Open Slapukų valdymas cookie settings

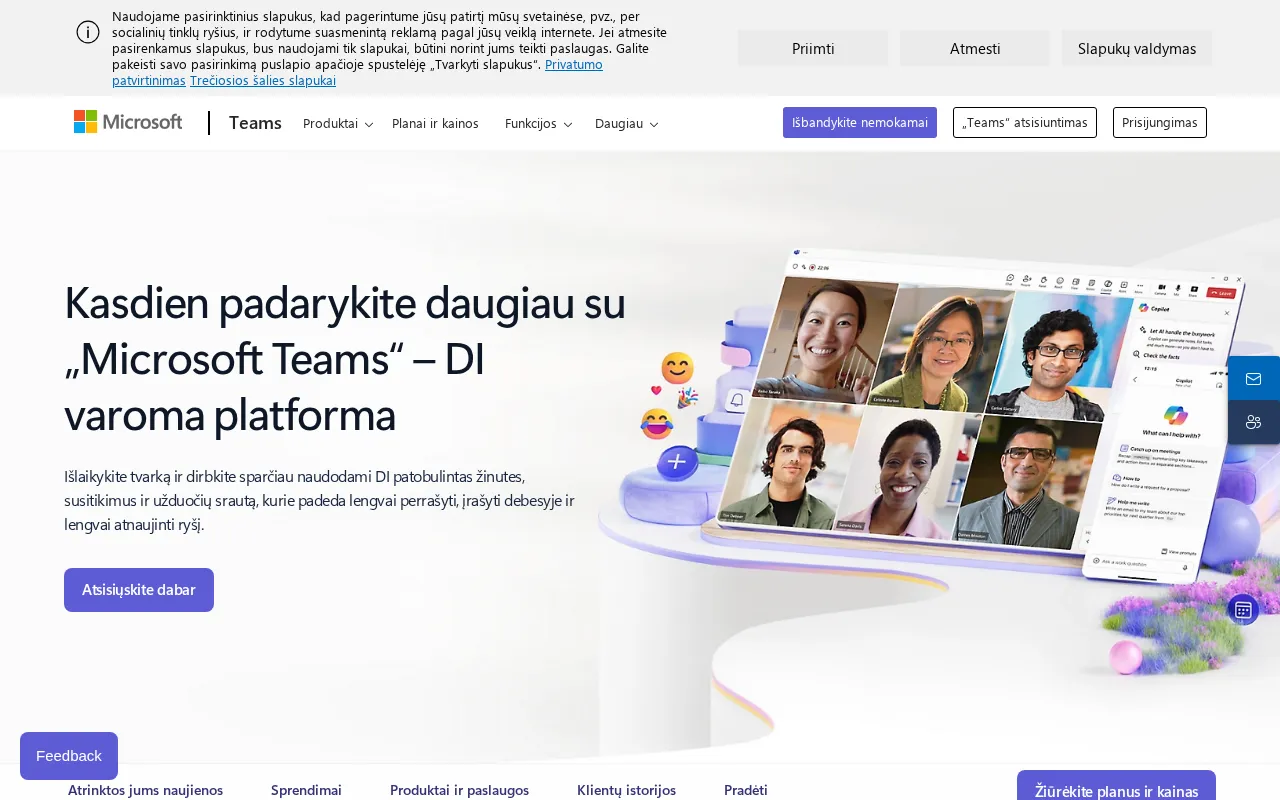pos(1137,48)
